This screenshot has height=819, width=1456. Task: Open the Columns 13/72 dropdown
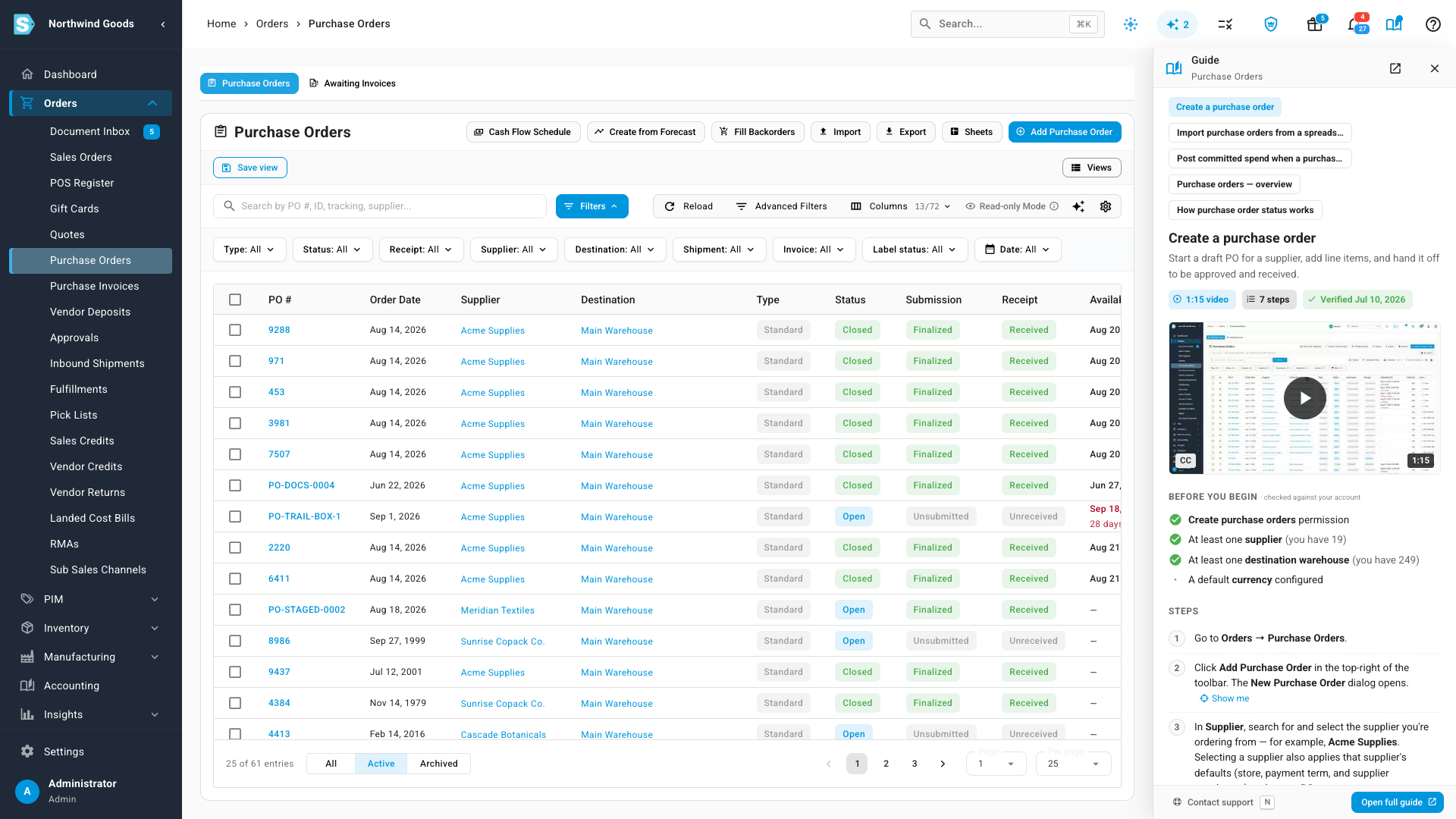click(x=900, y=206)
